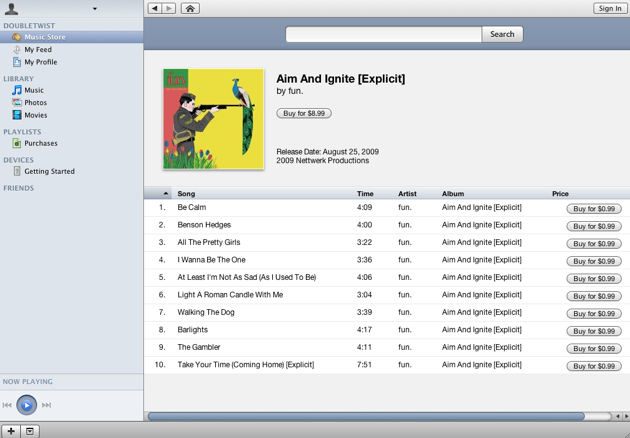
Task: Click the My Profile page icon
Action: coord(16,62)
